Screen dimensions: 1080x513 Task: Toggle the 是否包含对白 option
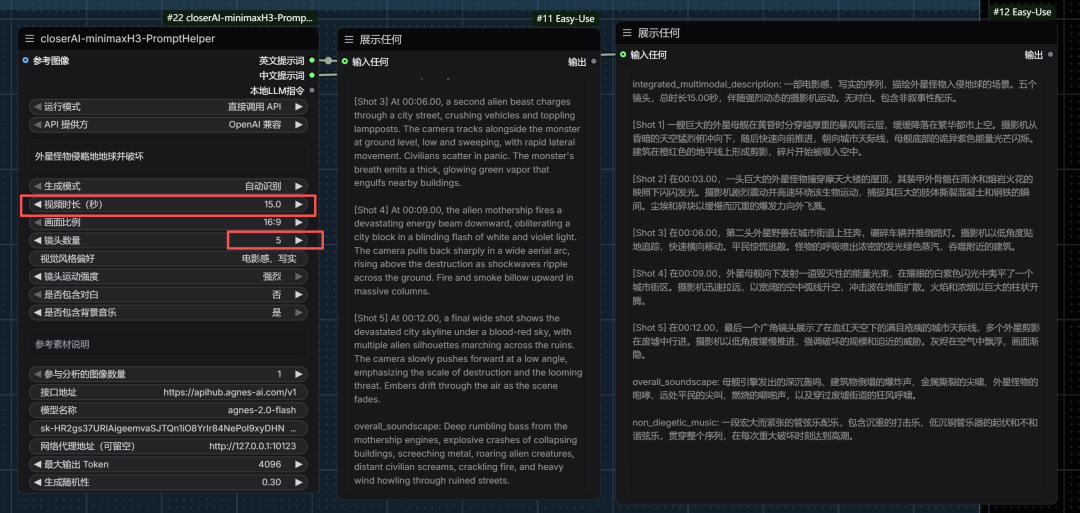169,295
